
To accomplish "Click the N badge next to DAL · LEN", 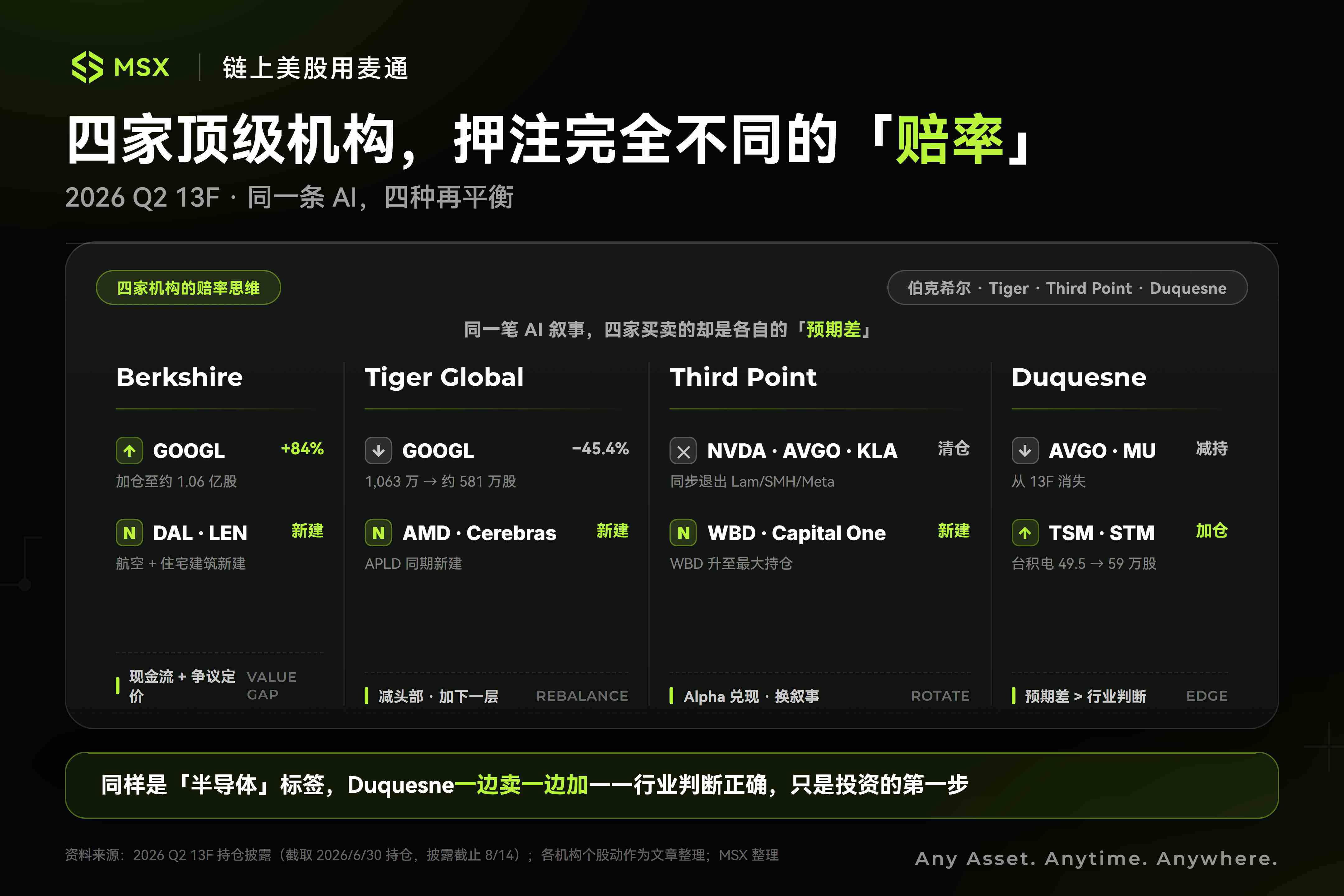I will click(x=130, y=533).
